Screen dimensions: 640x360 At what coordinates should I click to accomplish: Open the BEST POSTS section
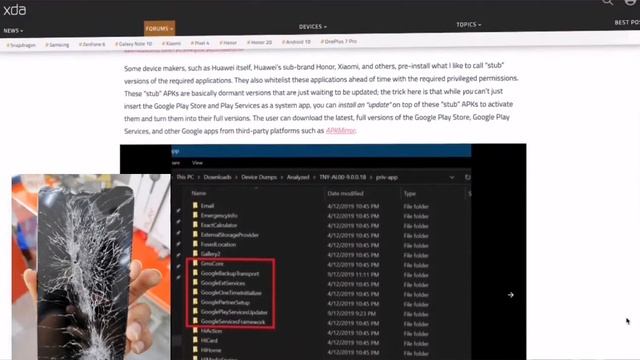(627, 22)
